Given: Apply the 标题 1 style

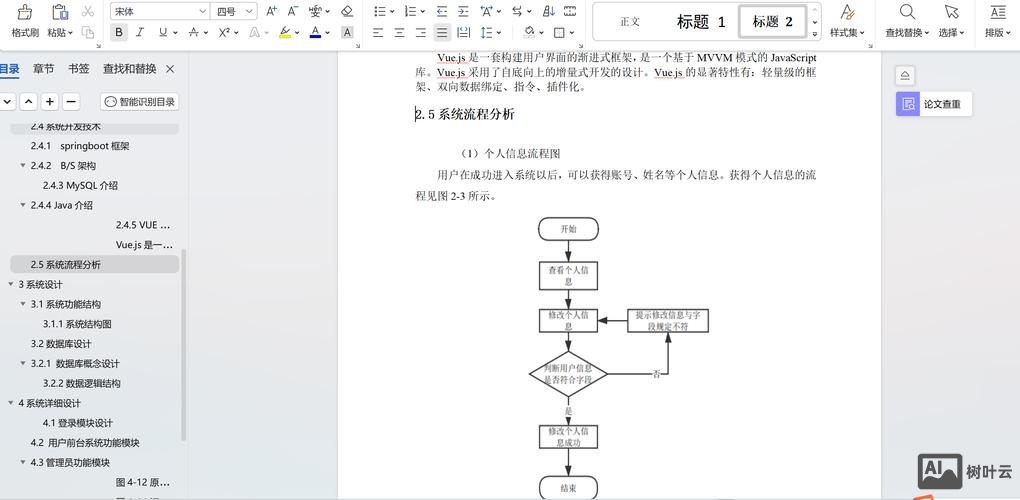Looking at the screenshot, I should 701,21.
